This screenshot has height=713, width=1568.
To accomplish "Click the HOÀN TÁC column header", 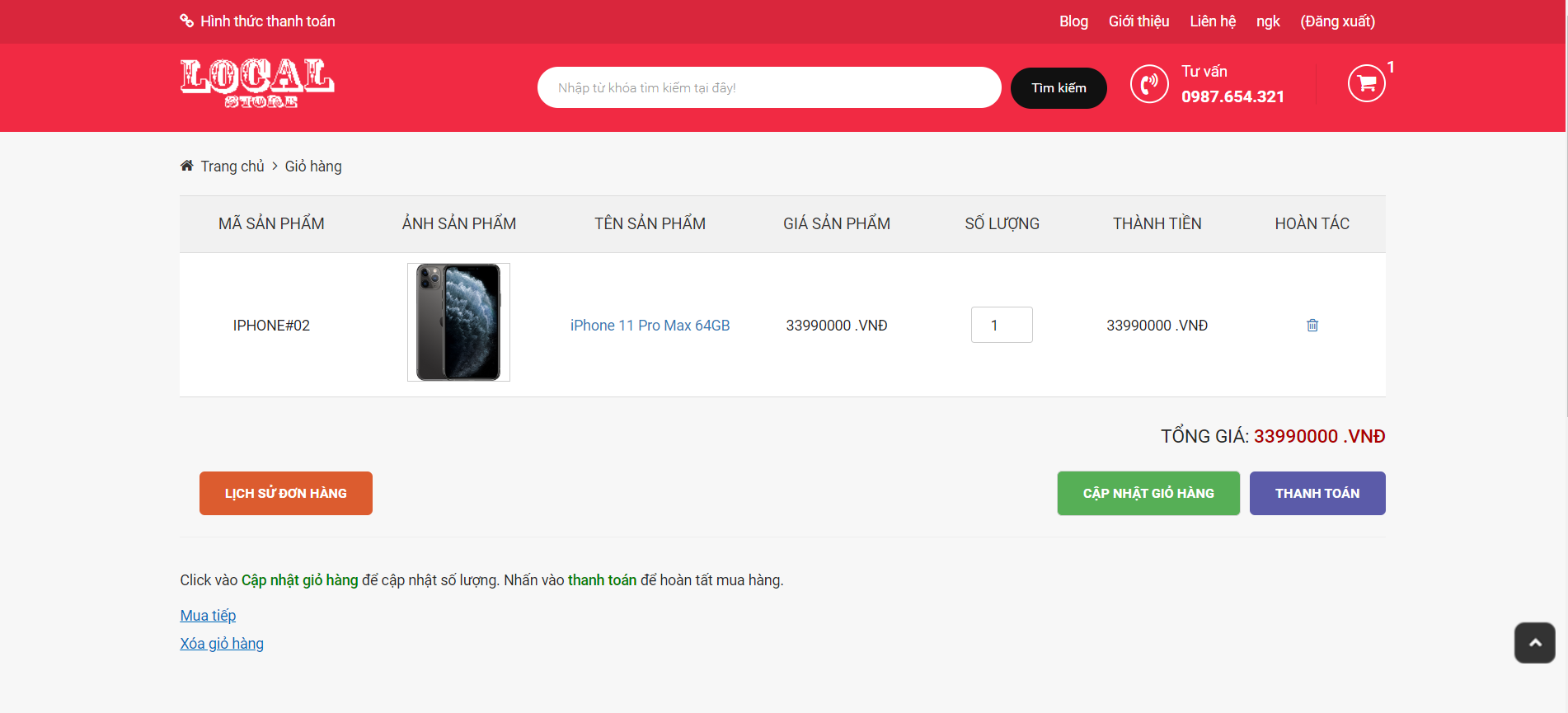I will (x=1312, y=223).
